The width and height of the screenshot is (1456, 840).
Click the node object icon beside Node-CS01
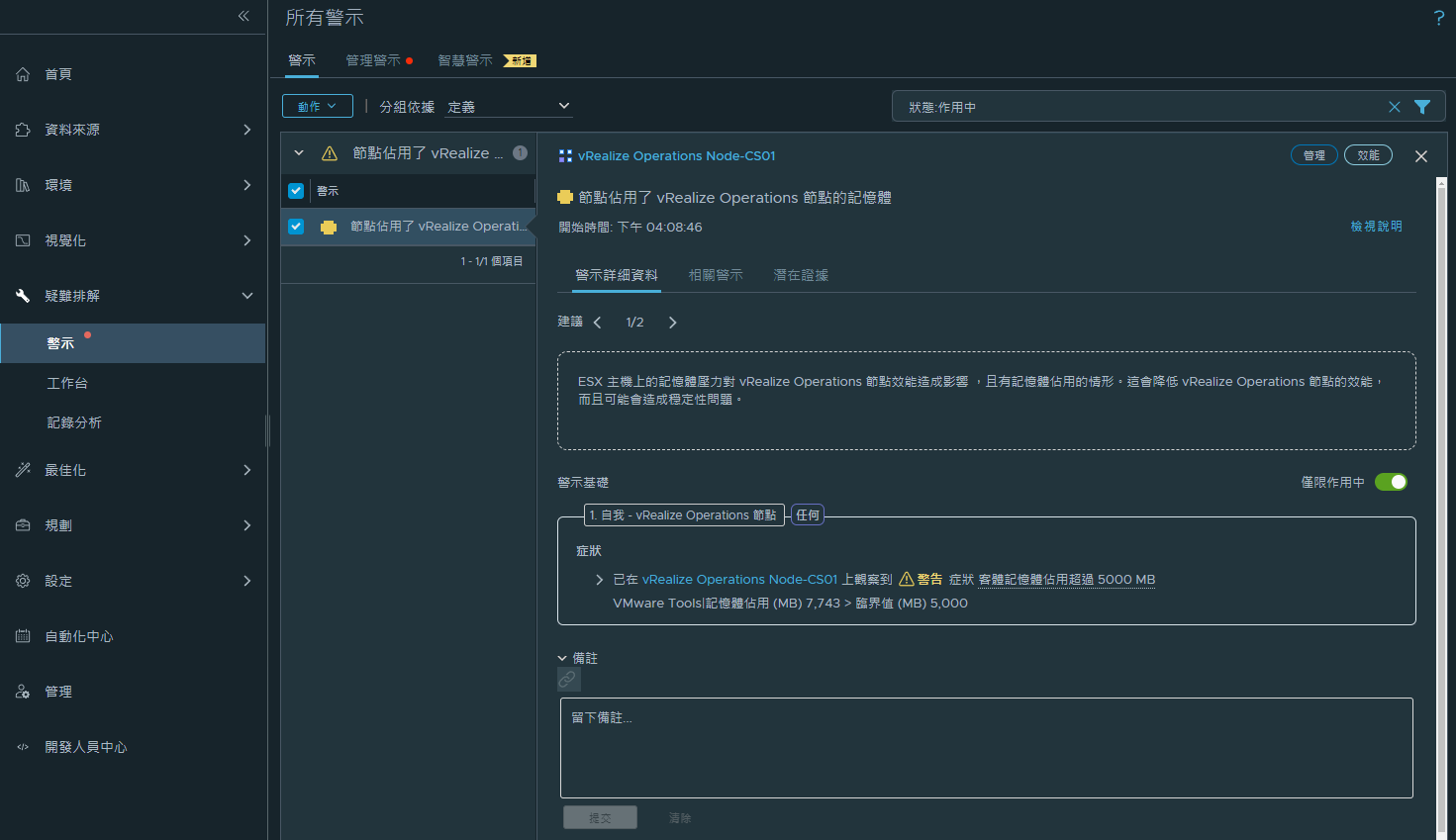pyautogui.click(x=565, y=156)
